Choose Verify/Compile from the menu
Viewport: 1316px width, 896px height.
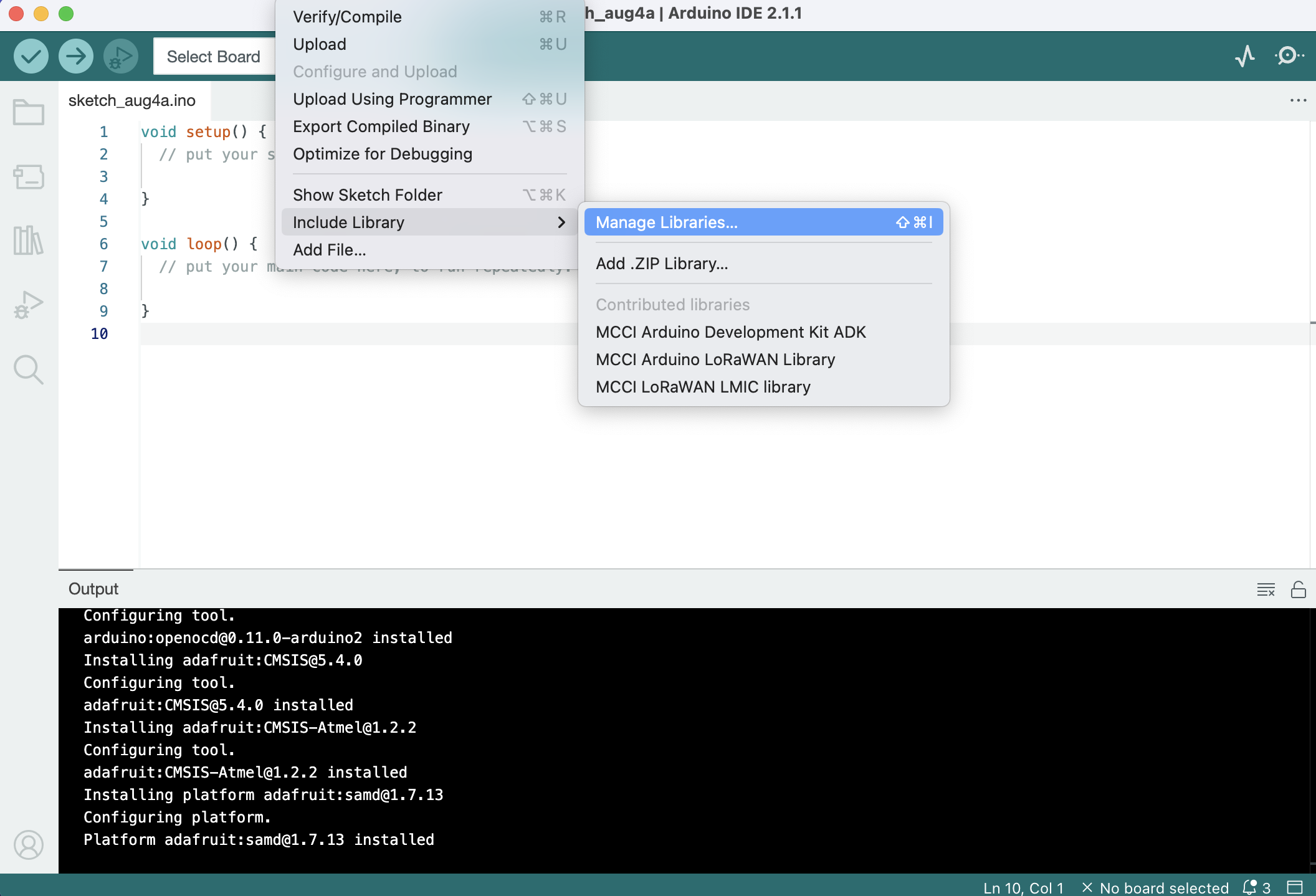pos(429,17)
